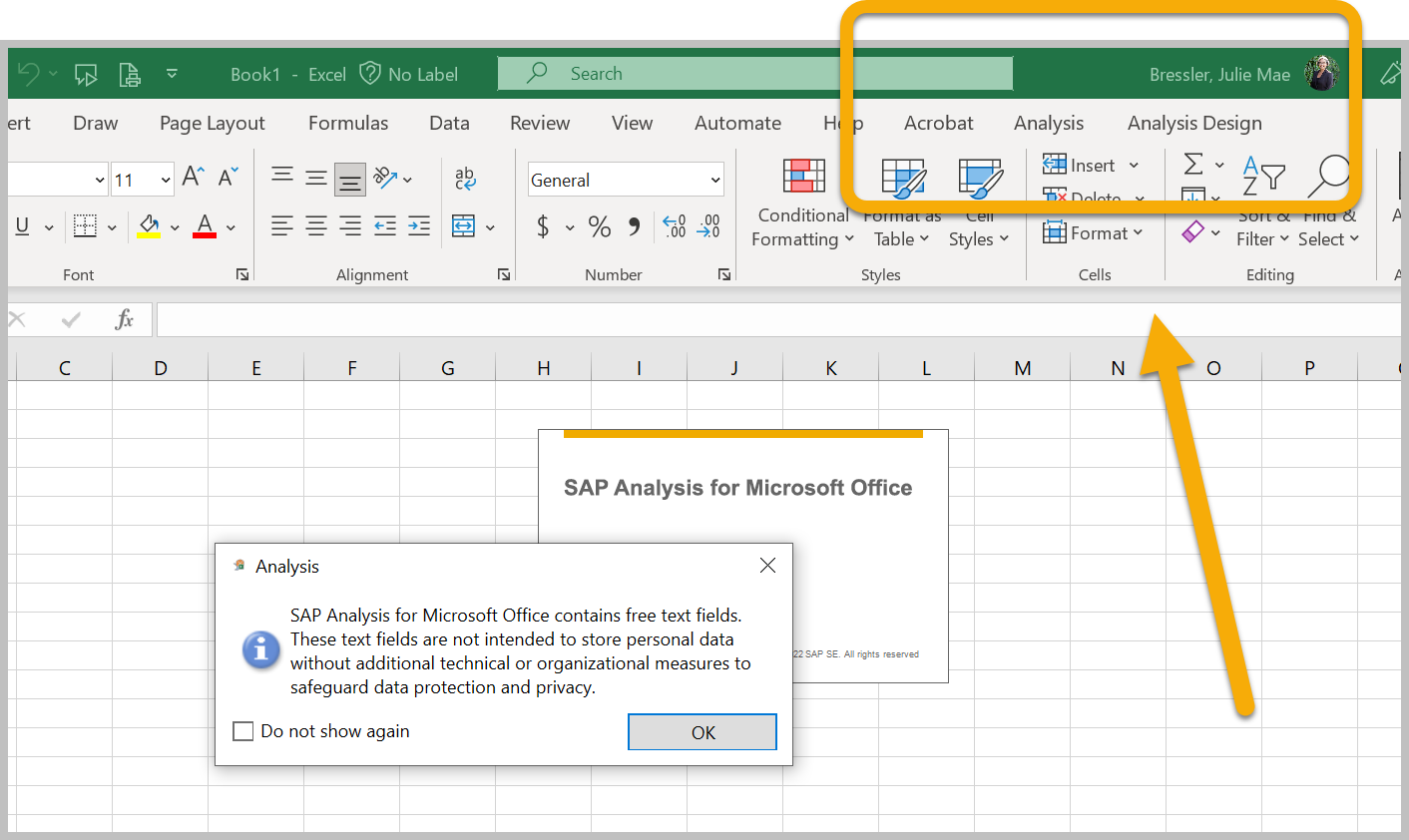Open the General number format dropdown

(714, 181)
